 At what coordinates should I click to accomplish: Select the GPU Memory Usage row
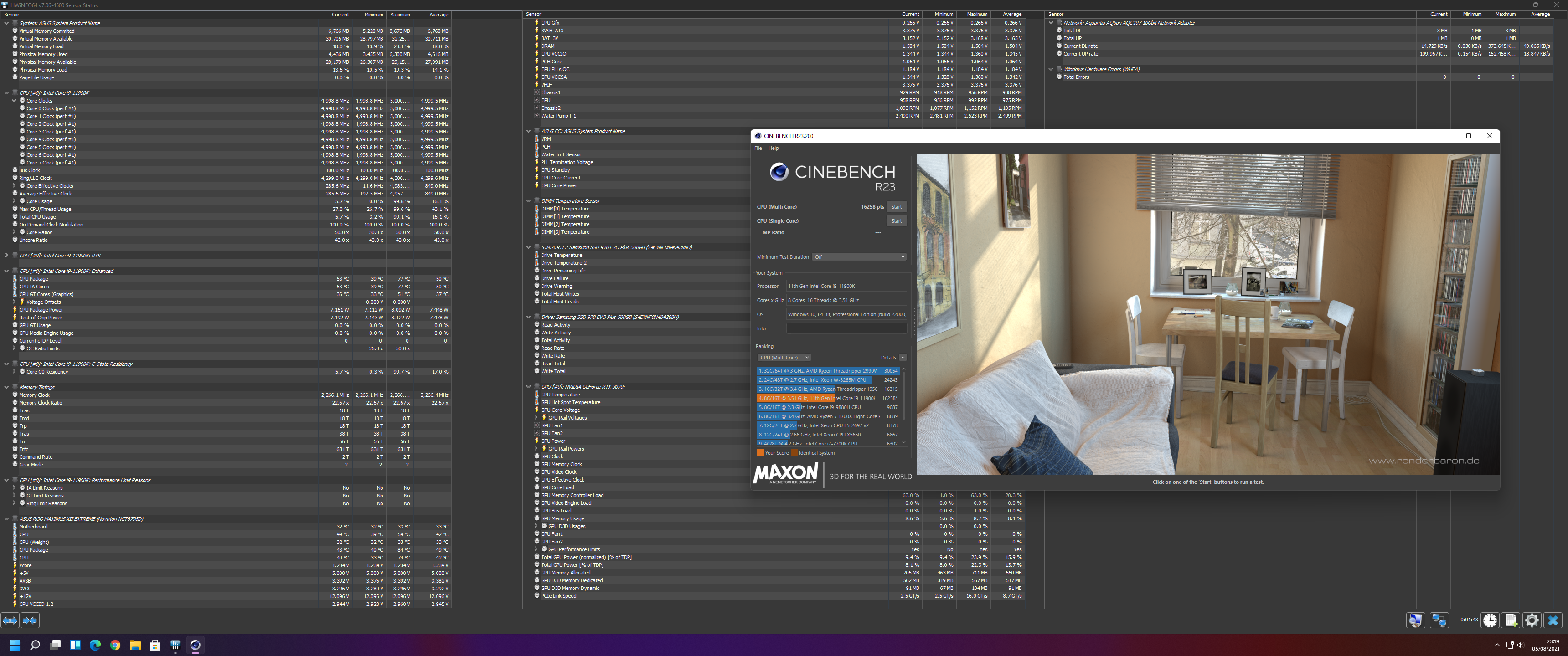point(774,518)
